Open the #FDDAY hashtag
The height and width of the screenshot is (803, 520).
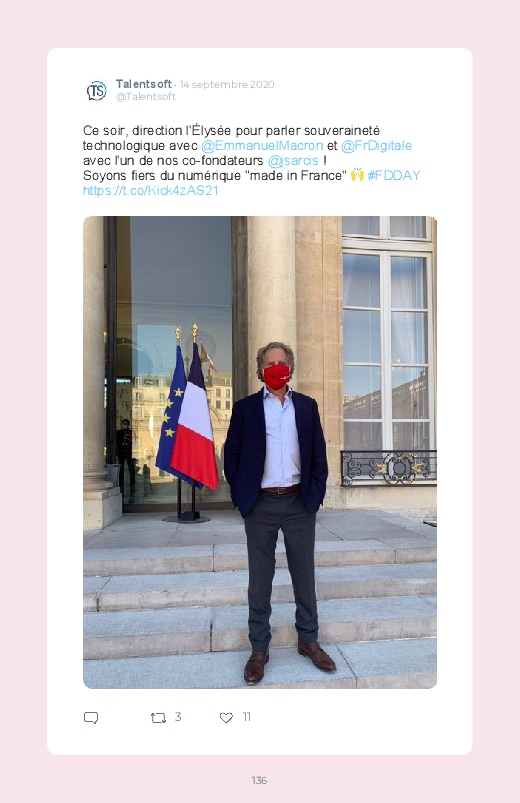pos(393,176)
